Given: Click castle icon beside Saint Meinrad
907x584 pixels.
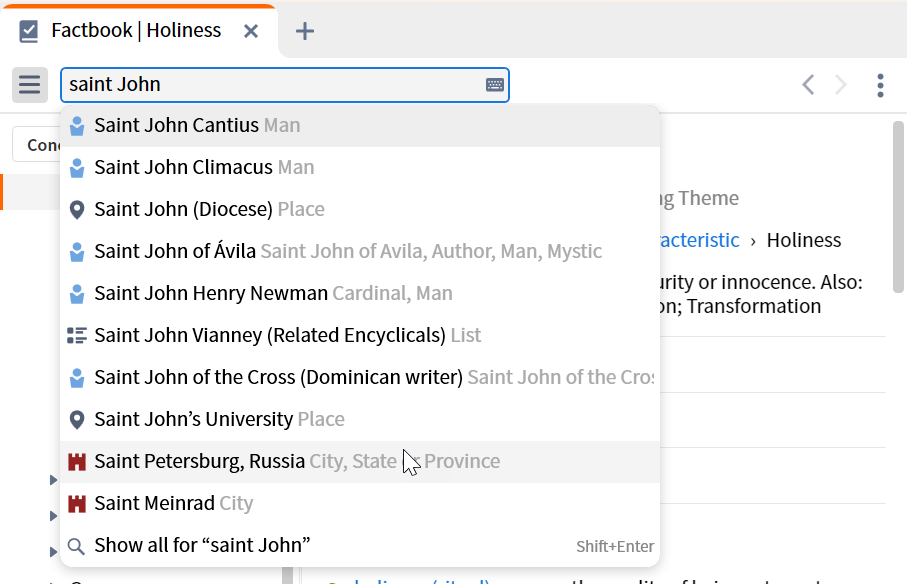Looking at the screenshot, I should (x=77, y=504).
